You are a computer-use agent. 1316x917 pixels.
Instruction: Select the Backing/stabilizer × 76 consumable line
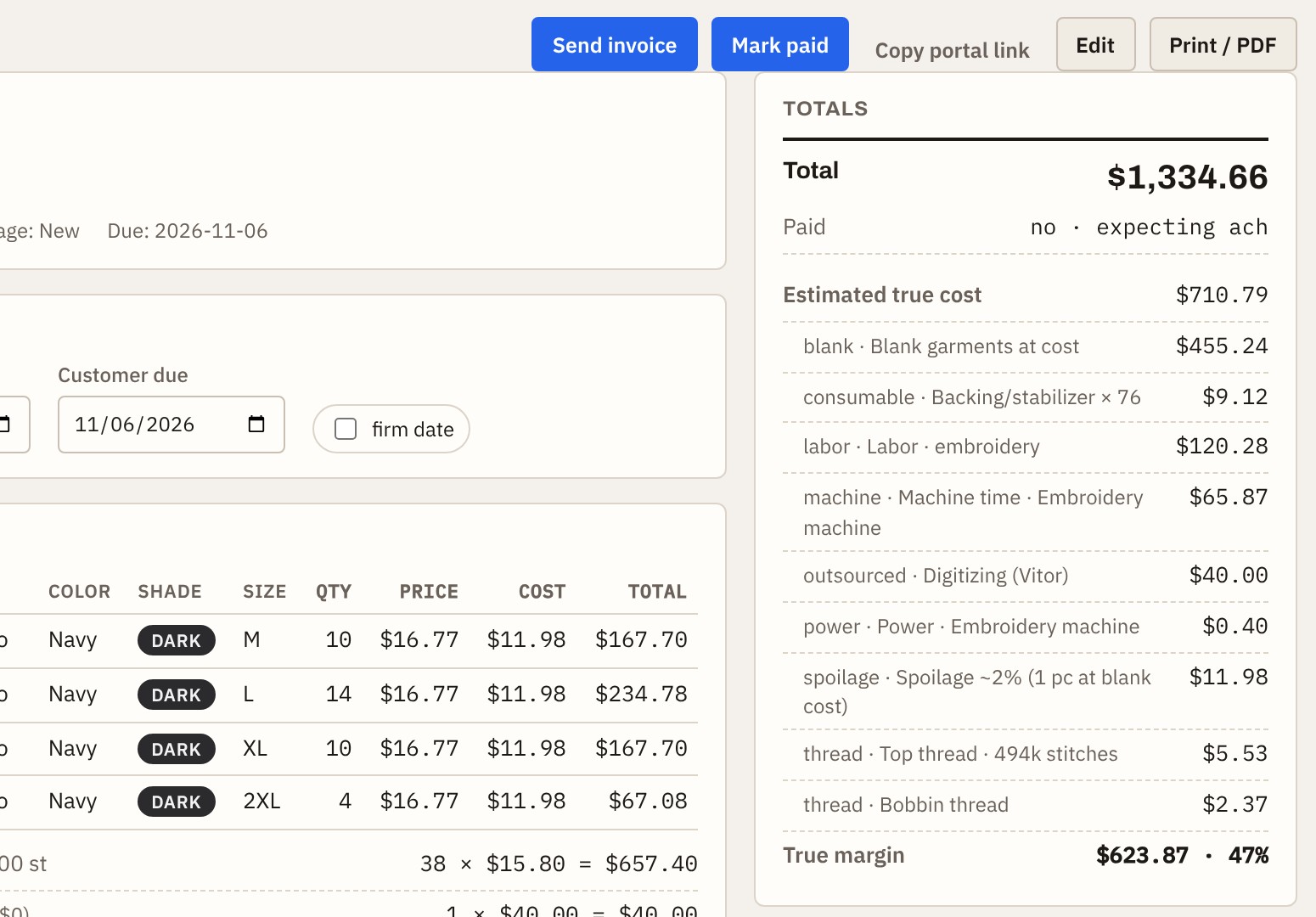click(x=1026, y=397)
